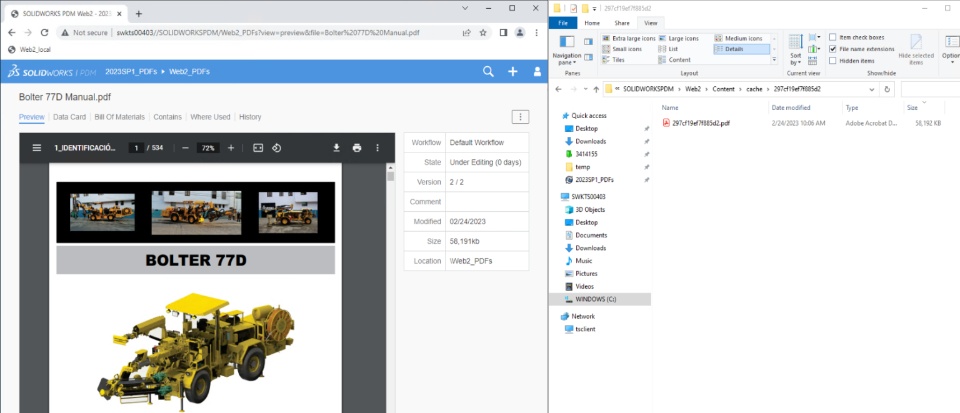Open the PDF viewer sidebar menu icon
This screenshot has width=960, height=413.
(37, 148)
